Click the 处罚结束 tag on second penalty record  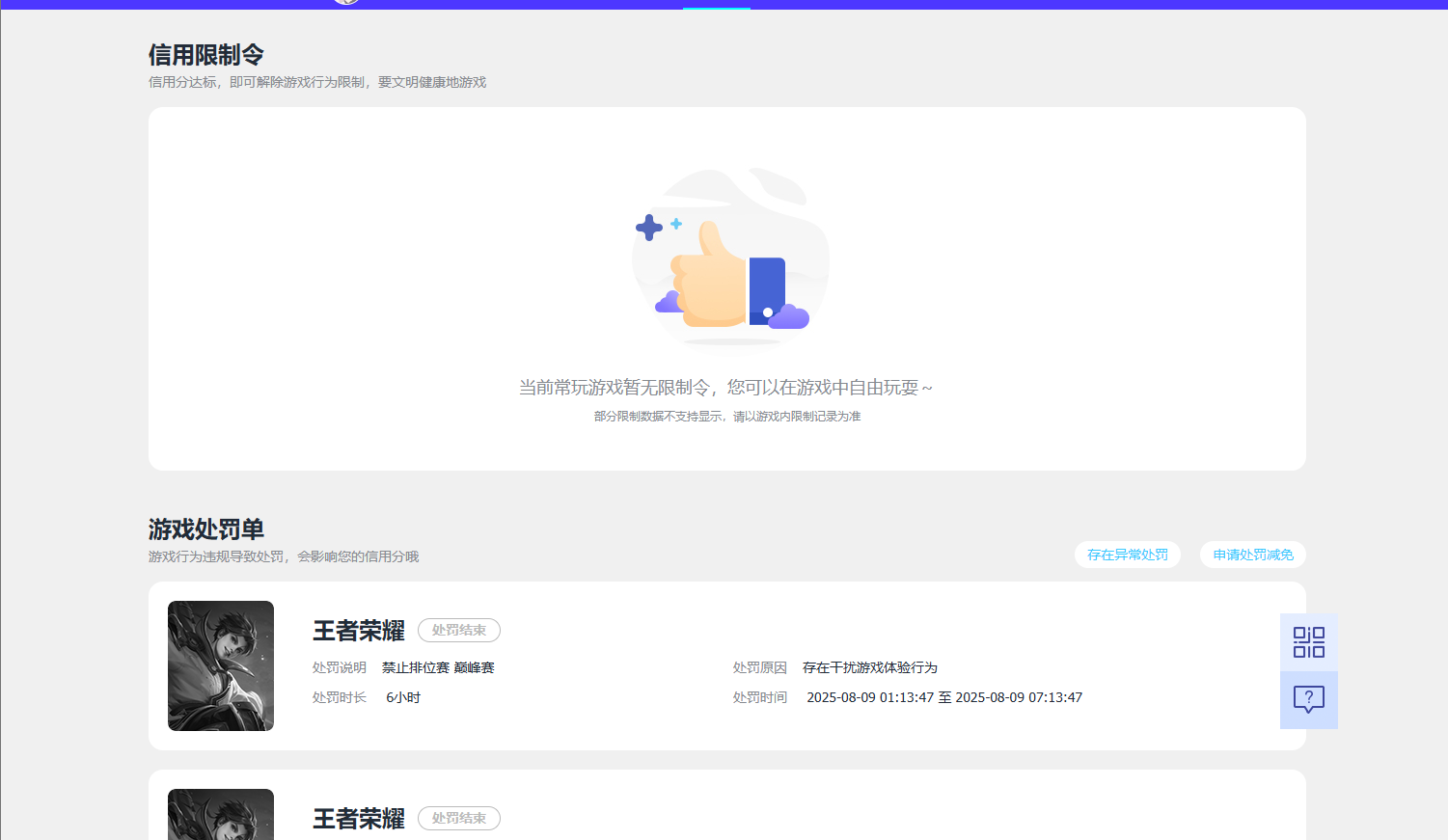tap(458, 818)
